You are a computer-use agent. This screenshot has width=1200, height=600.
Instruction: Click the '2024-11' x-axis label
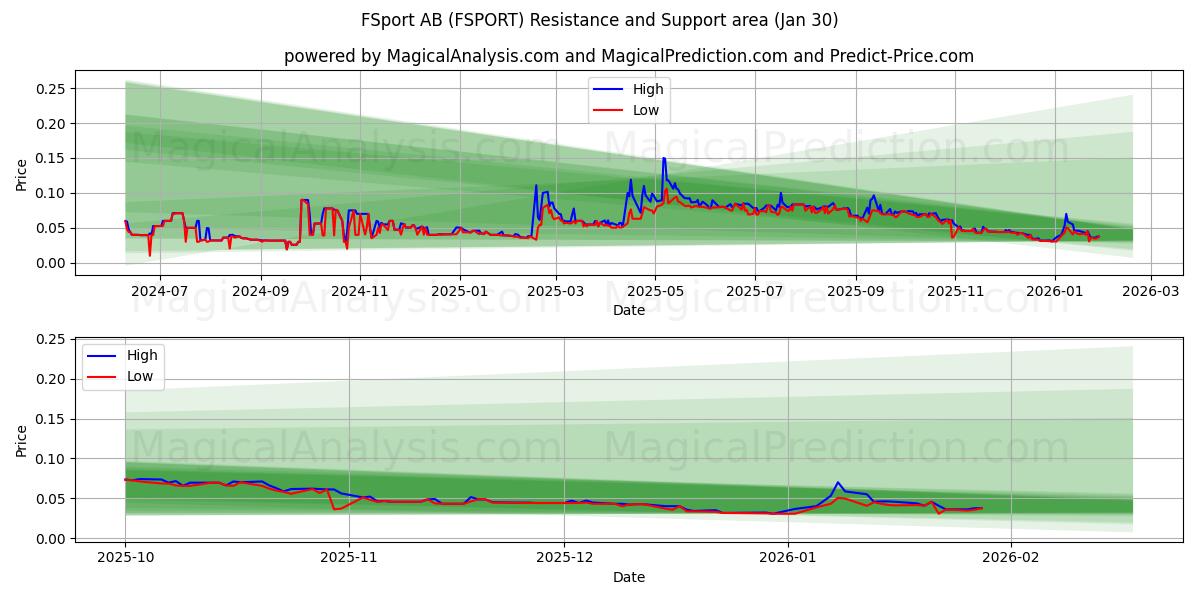coord(360,291)
